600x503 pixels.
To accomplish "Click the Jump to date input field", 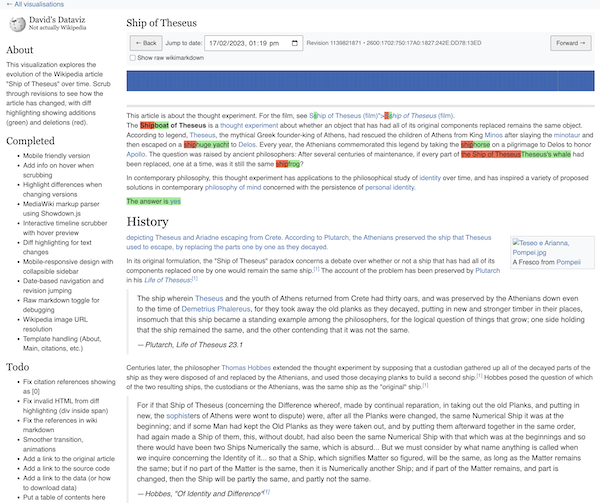I will (254, 43).
